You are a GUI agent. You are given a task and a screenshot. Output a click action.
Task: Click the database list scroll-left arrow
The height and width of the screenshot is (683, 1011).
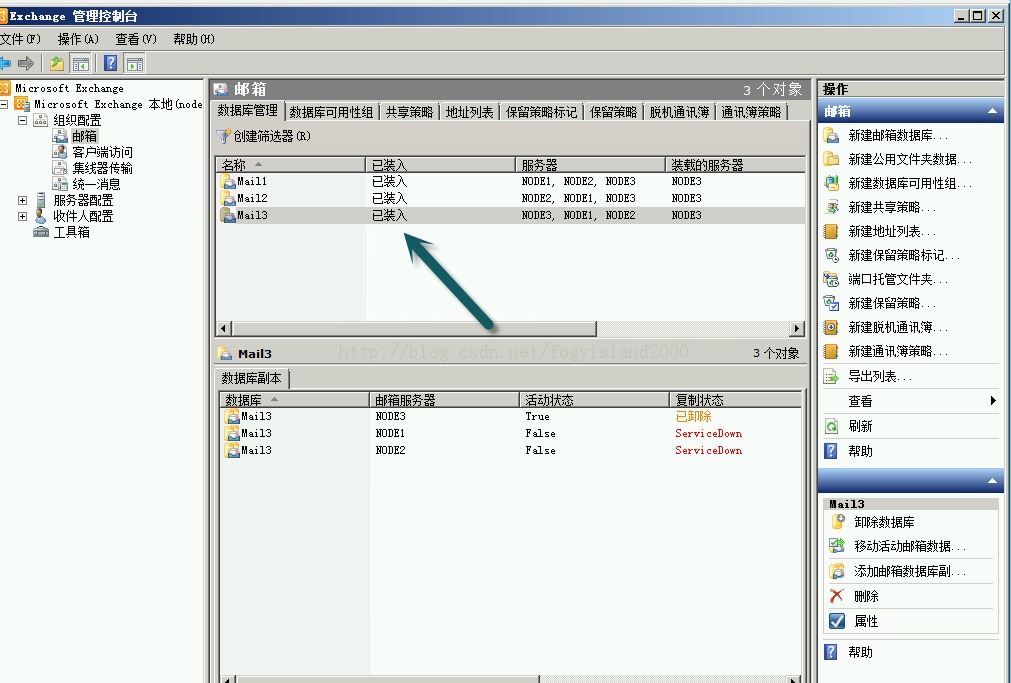point(224,328)
